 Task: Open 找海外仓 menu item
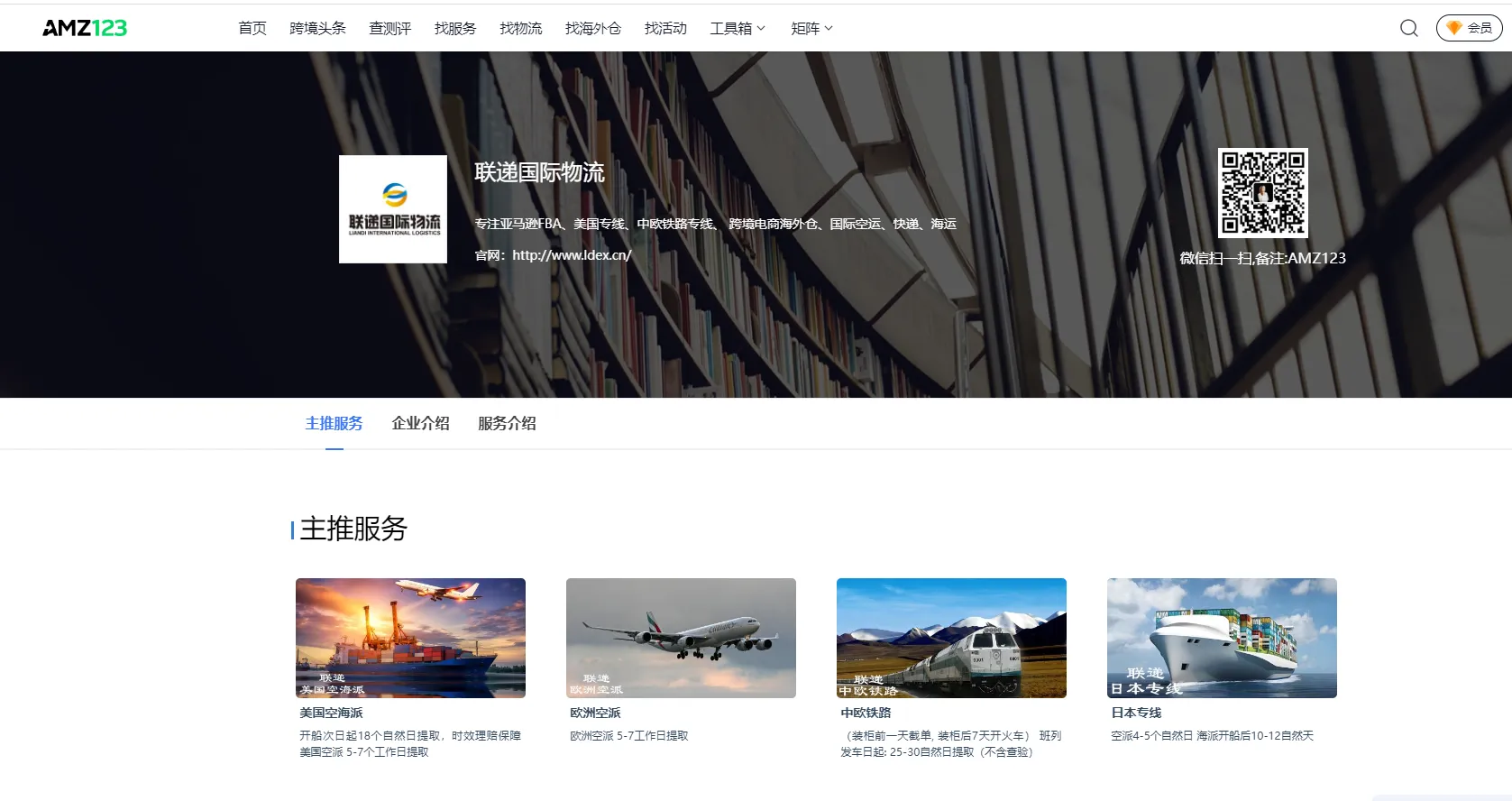[x=593, y=28]
